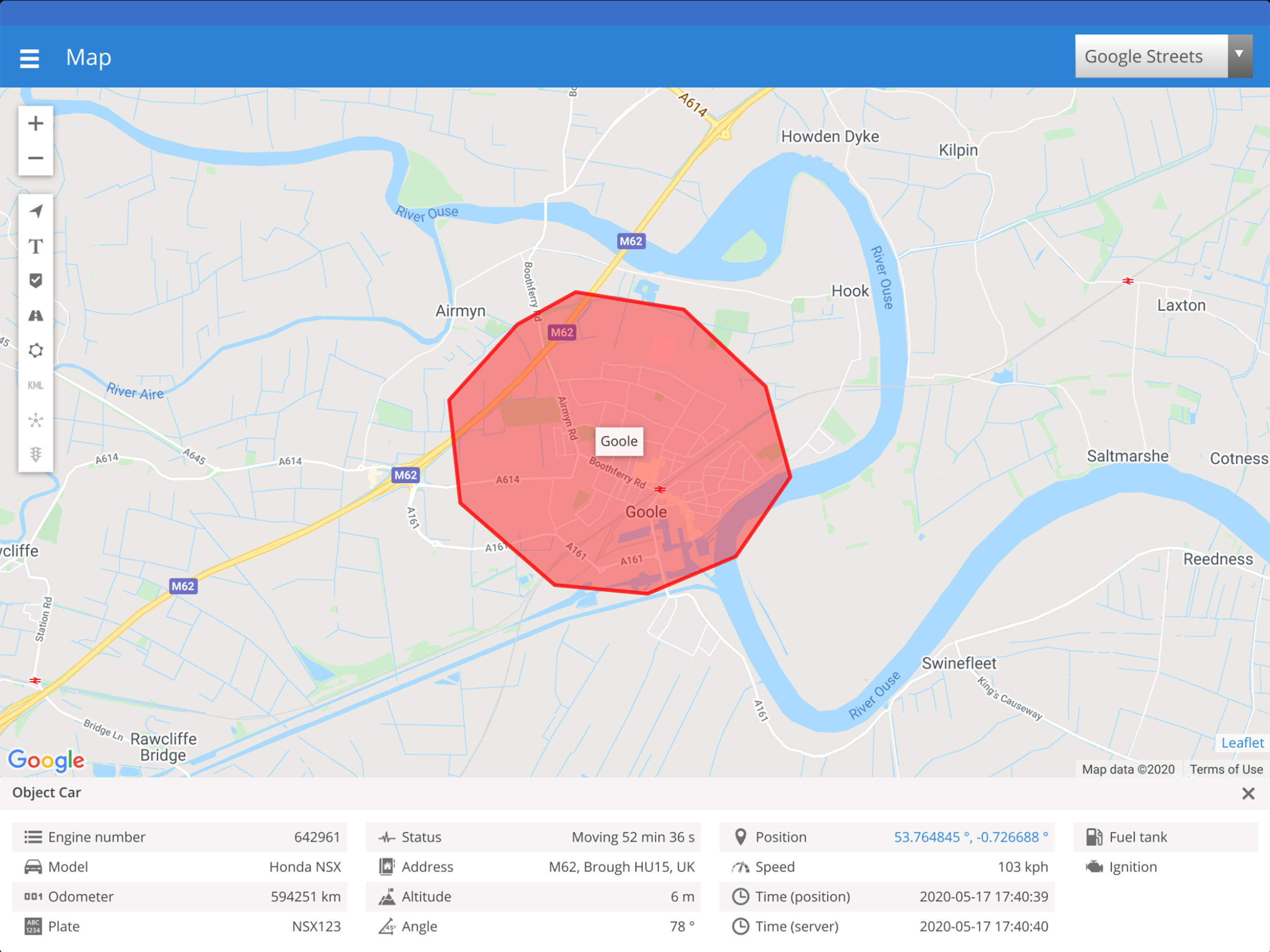
Task: Click the Fuel tank label
Action: coord(1138,837)
